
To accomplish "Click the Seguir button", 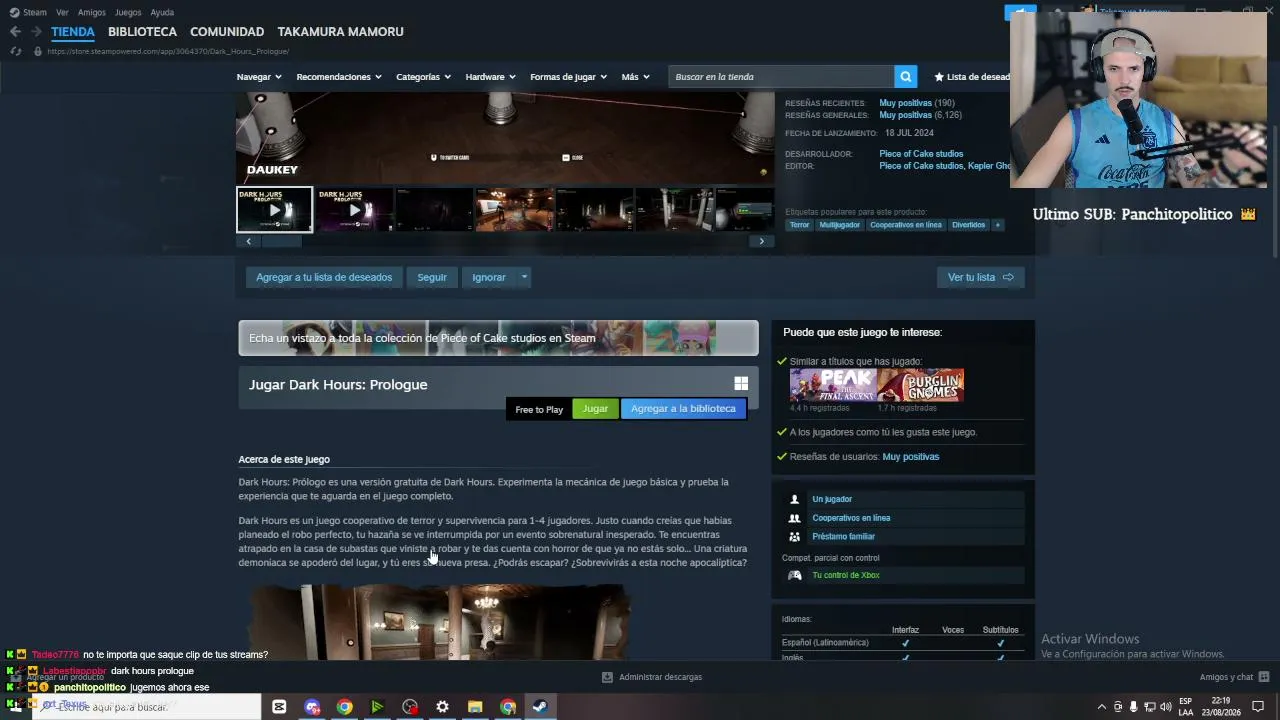I will [x=432, y=277].
